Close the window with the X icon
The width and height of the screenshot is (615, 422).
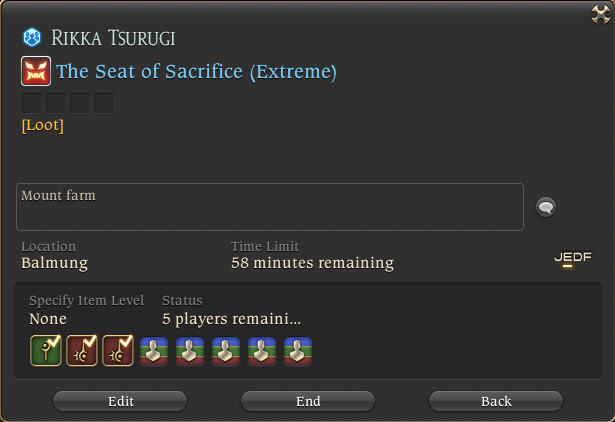[601, 15]
